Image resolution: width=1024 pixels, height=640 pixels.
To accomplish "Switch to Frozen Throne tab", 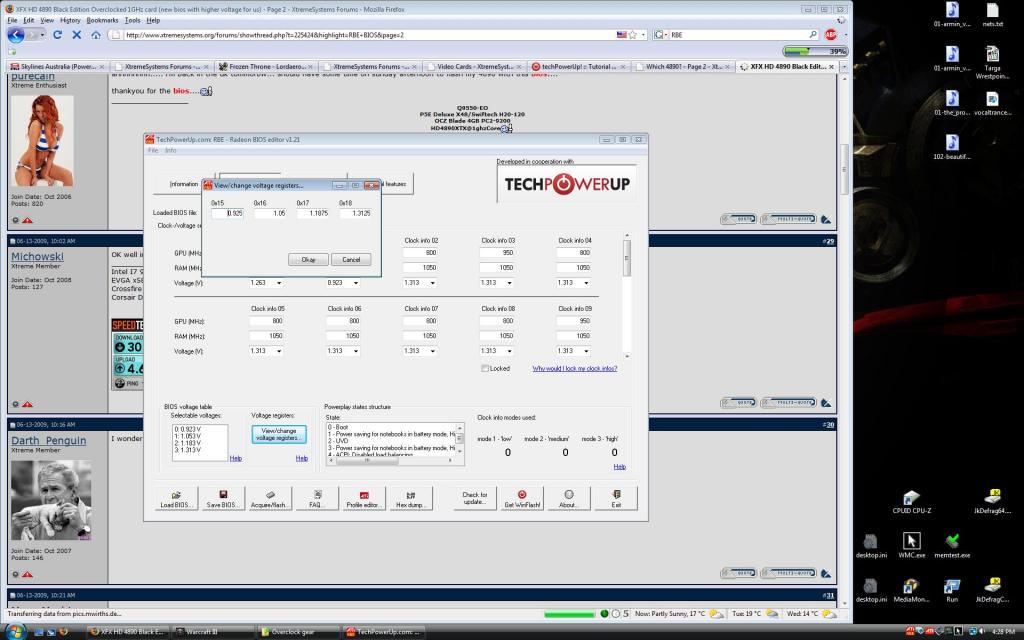I will pos(266,67).
